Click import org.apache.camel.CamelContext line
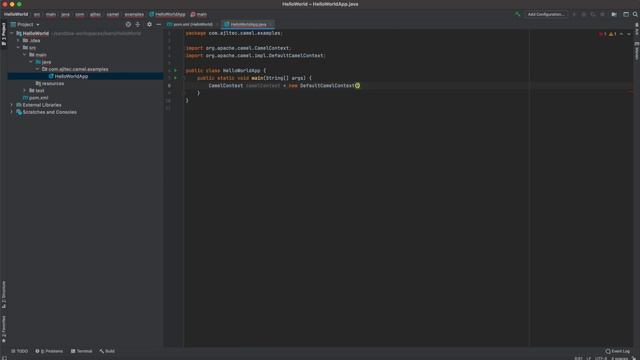Screen dimensions: 640x360 coord(238,48)
